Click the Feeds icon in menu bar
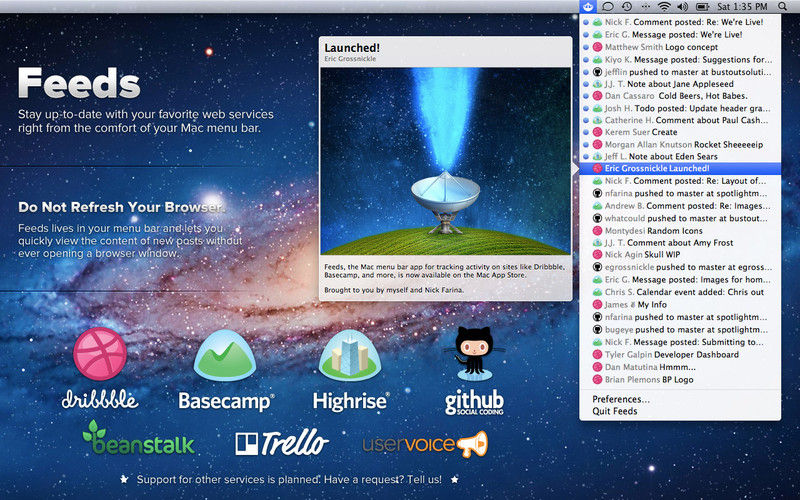800x500 pixels. pyautogui.click(x=588, y=7)
